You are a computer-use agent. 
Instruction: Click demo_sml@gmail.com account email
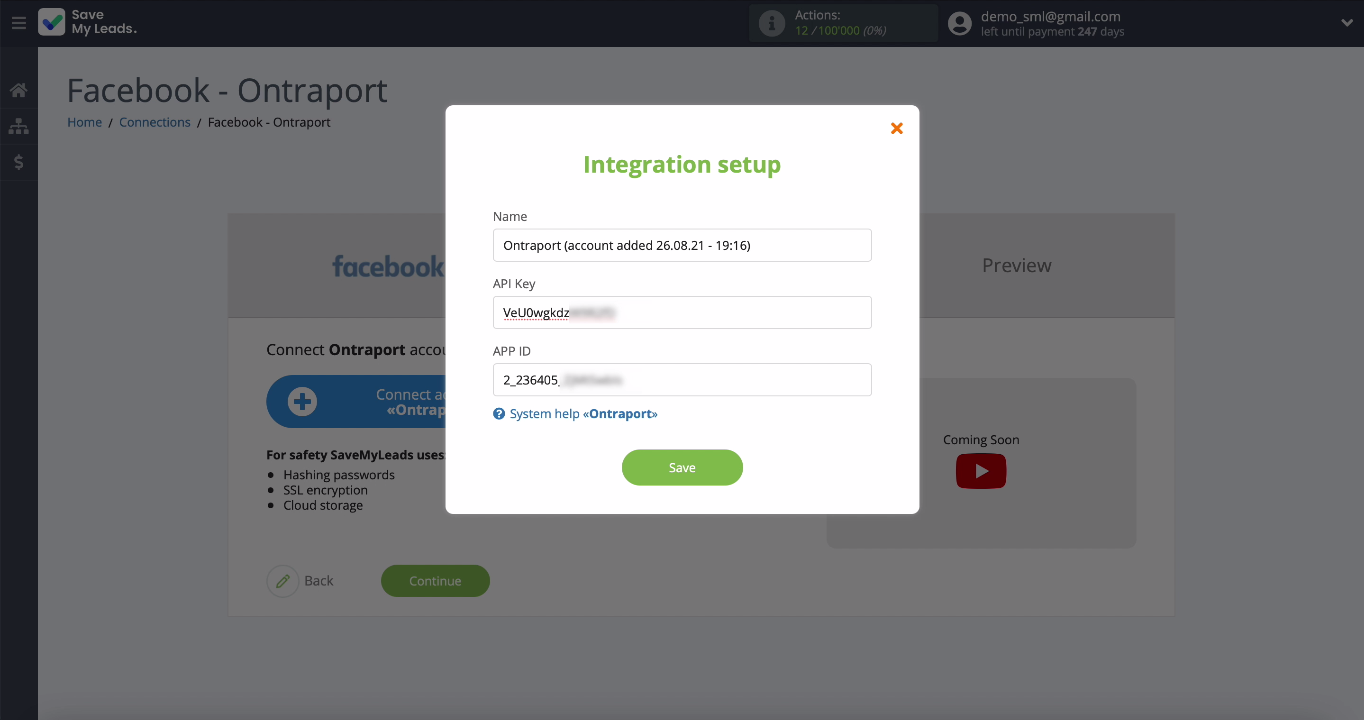click(x=1051, y=16)
